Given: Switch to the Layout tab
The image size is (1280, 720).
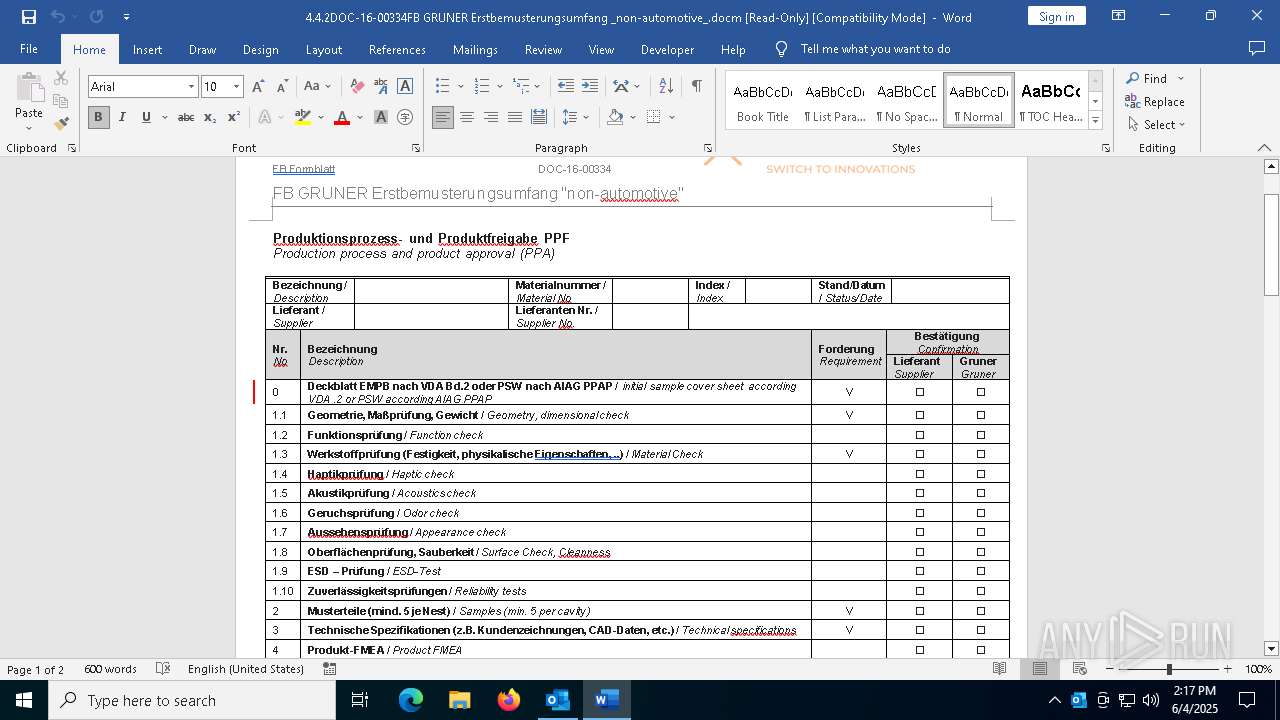Looking at the screenshot, I should pyautogui.click(x=323, y=49).
